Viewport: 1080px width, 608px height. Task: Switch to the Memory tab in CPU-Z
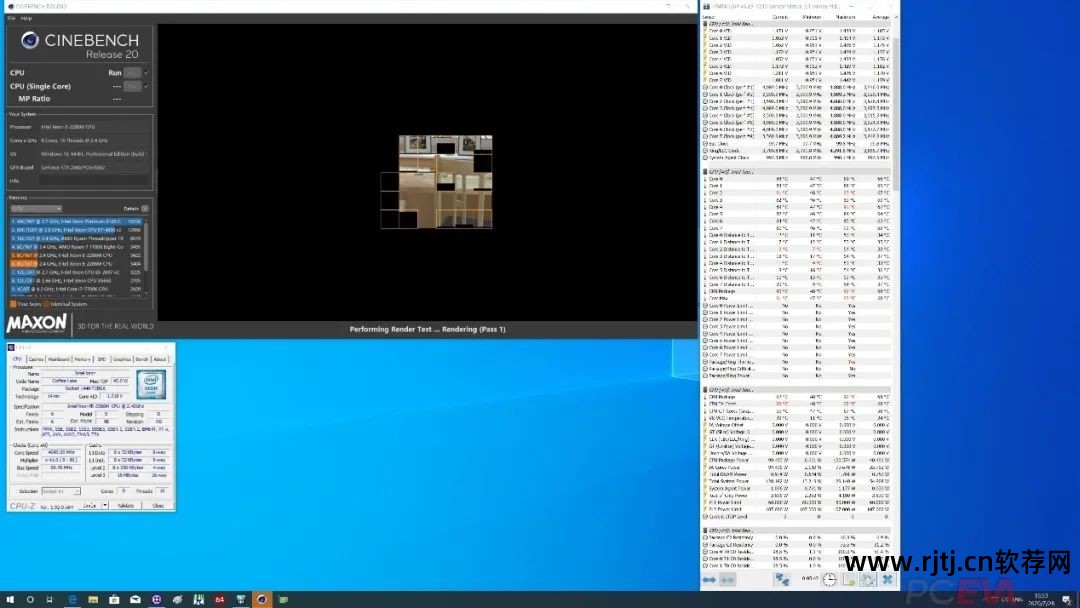83,359
